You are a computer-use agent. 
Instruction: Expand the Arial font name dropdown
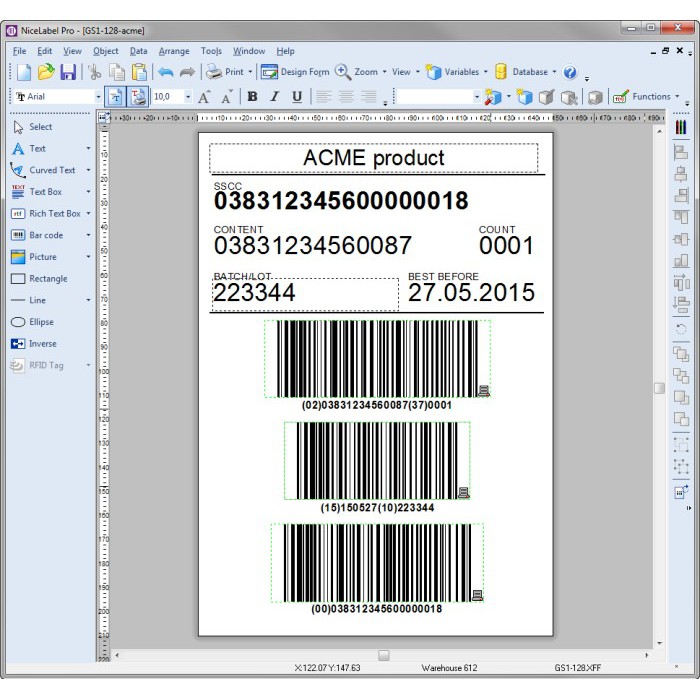click(98, 97)
